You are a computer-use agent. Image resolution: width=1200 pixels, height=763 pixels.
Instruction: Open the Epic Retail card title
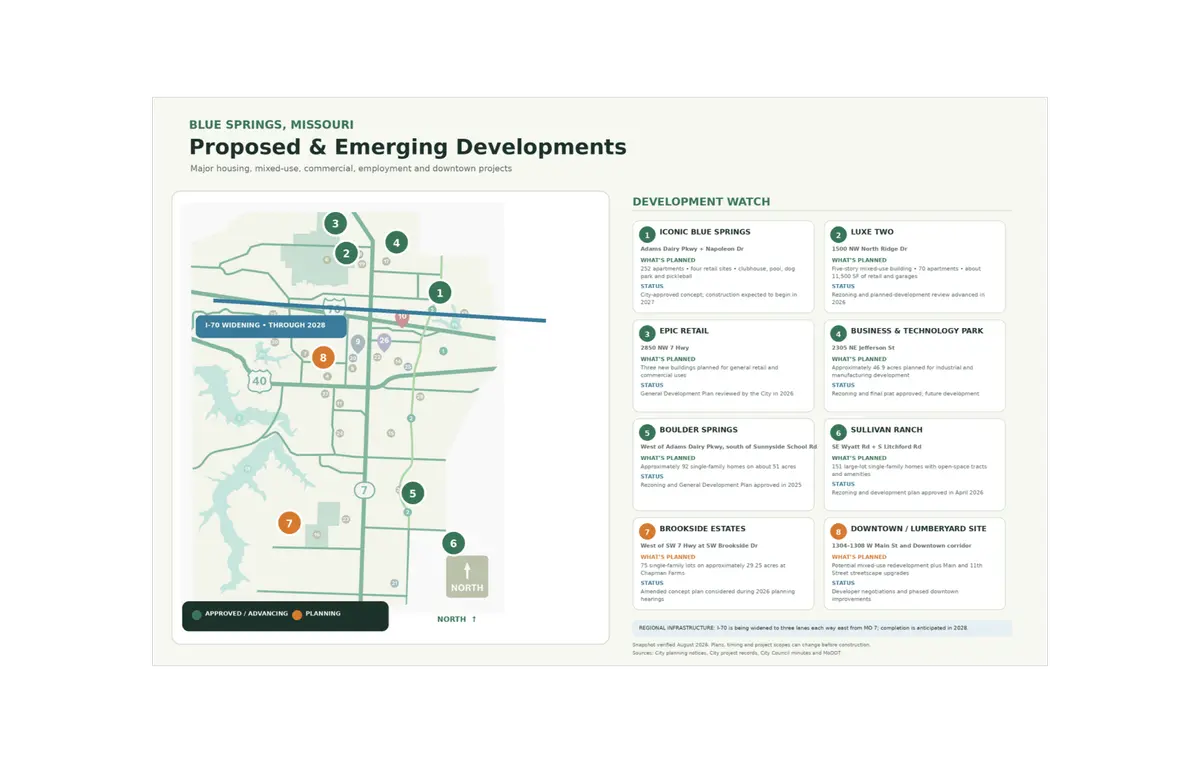[684, 331]
